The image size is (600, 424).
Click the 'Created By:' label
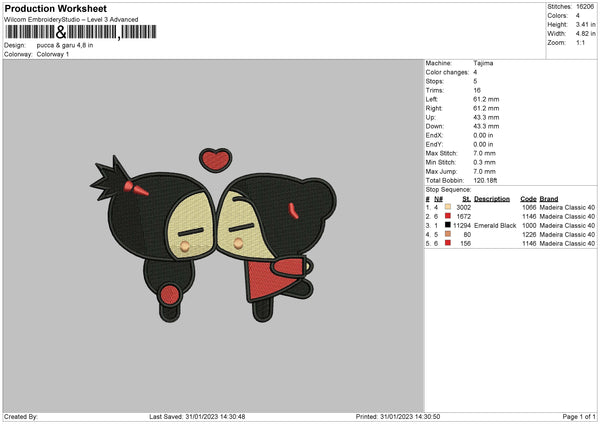(21, 416)
